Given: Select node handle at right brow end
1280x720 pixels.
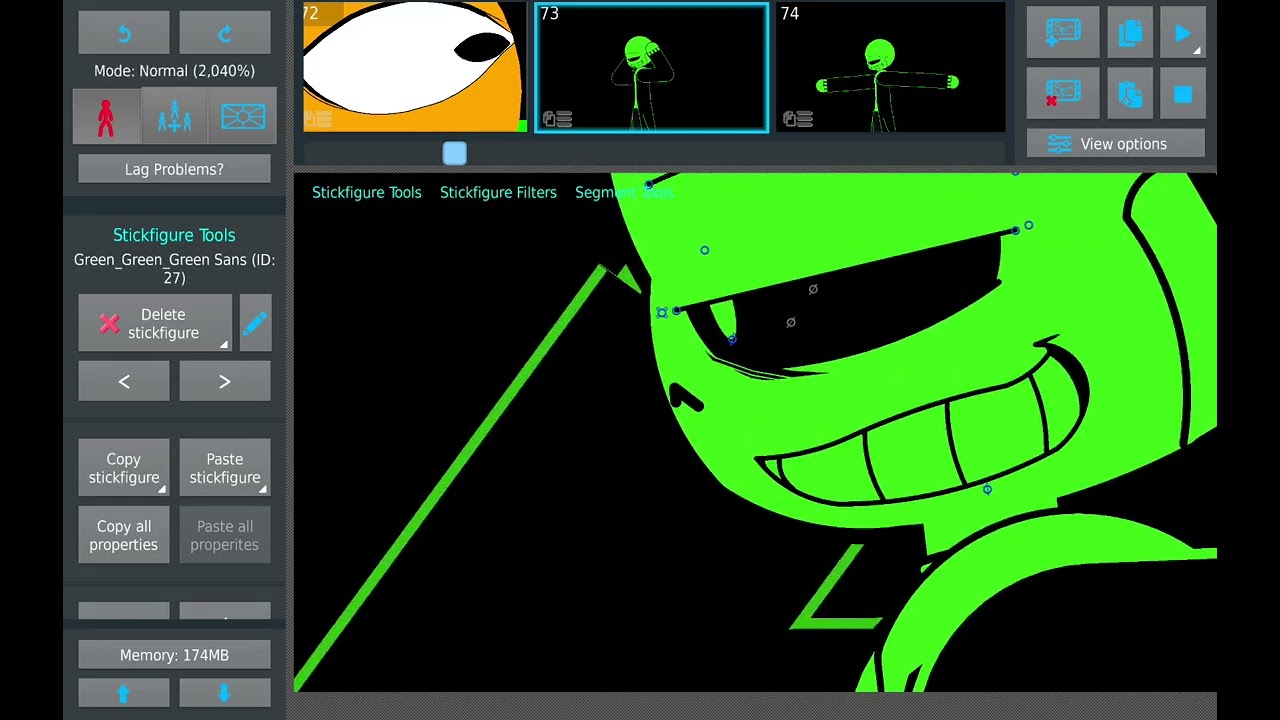Looking at the screenshot, I should pyautogui.click(x=1029, y=226).
